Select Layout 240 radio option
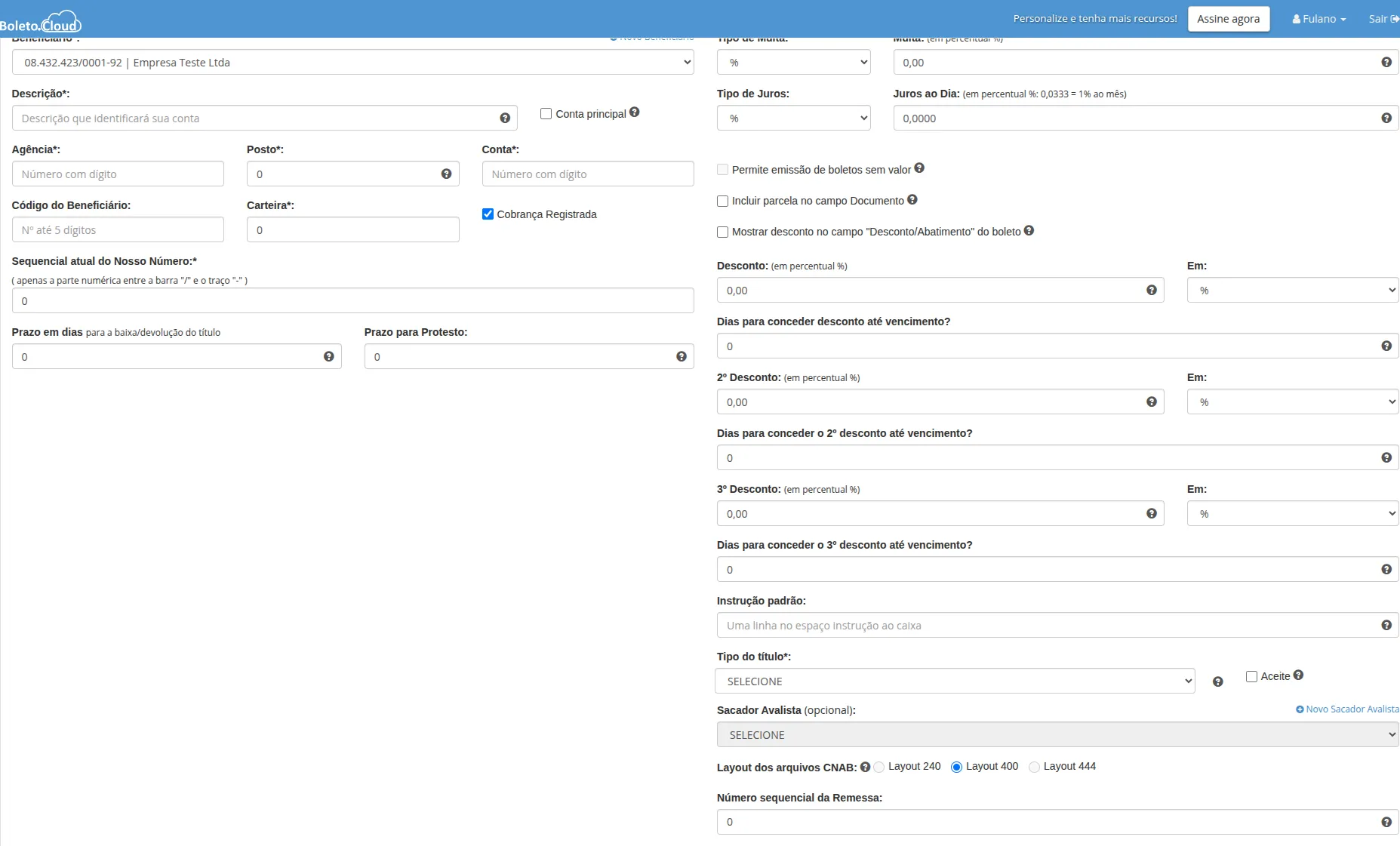Screen dimensions: 1400x846 (878, 768)
